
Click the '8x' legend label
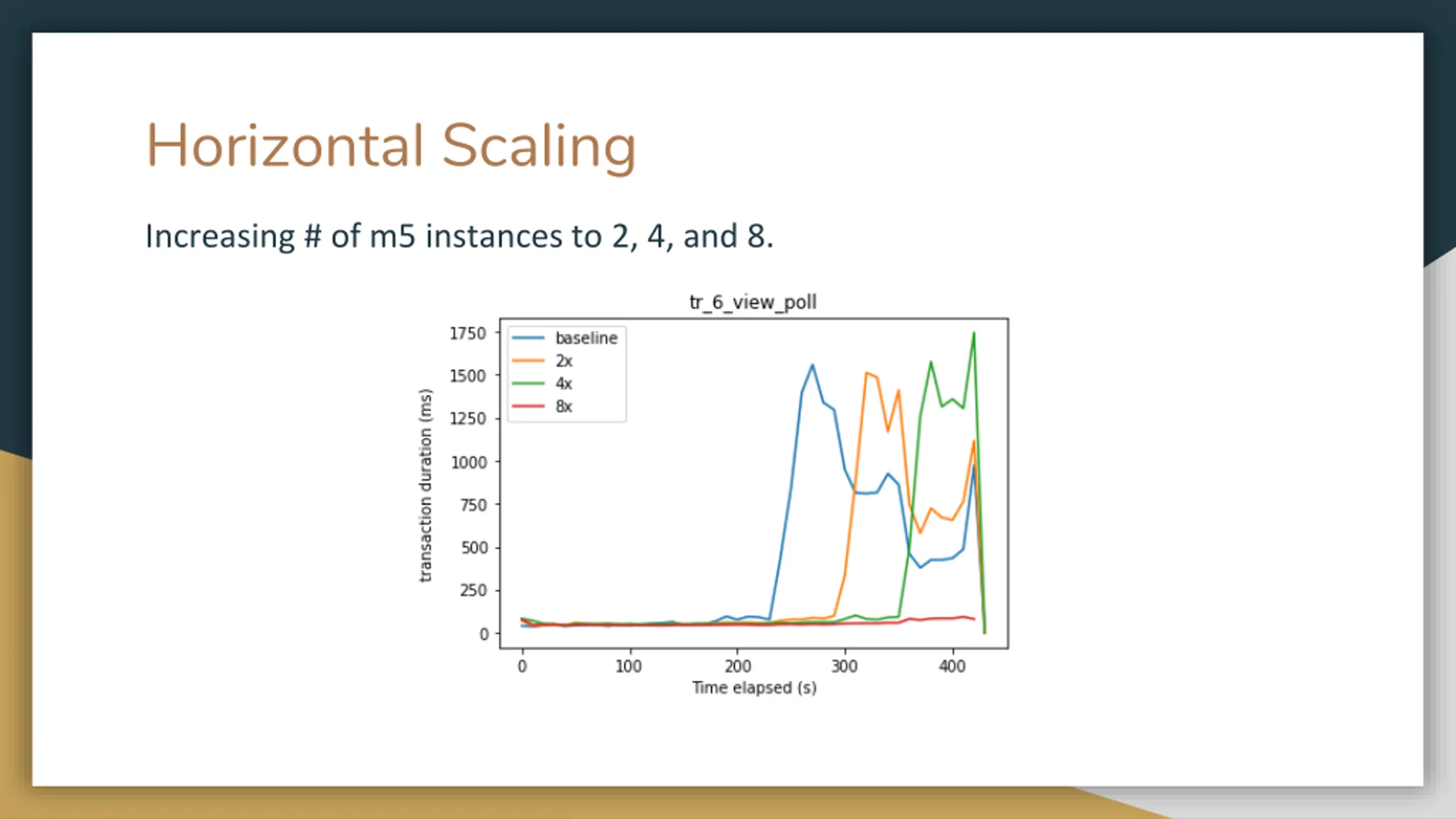[x=564, y=406]
